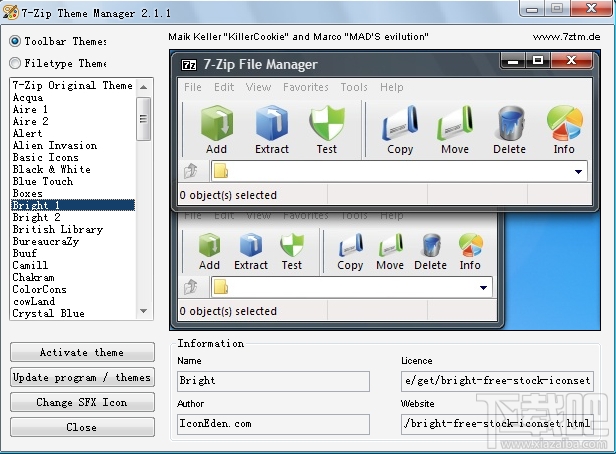Click the Close button
The image size is (616, 454).
pyautogui.click(x=82, y=427)
